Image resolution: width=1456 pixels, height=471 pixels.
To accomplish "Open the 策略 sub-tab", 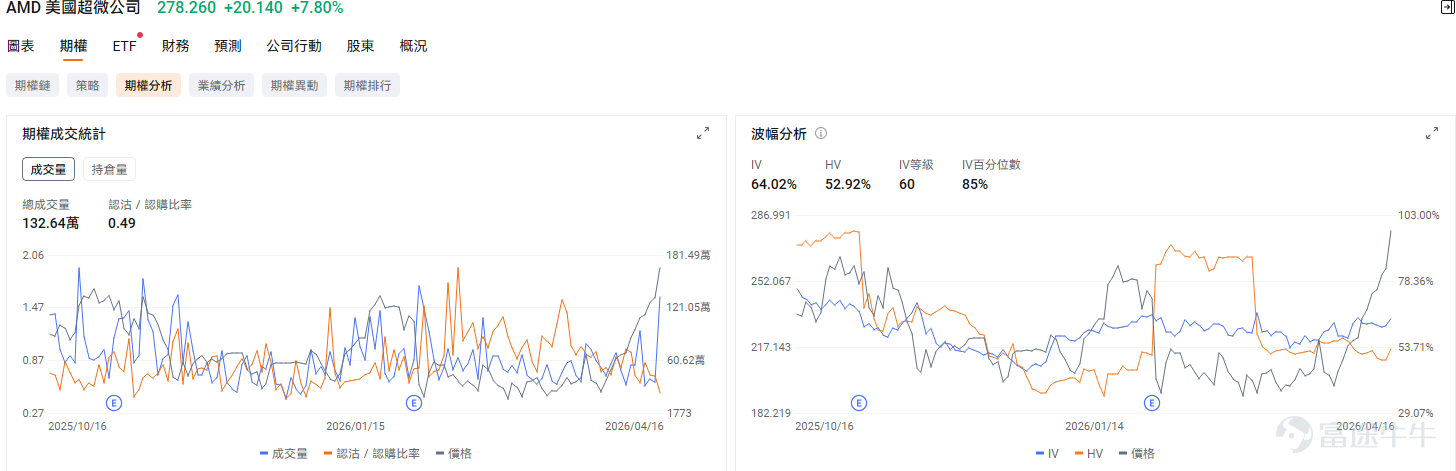I will (x=88, y=85).
